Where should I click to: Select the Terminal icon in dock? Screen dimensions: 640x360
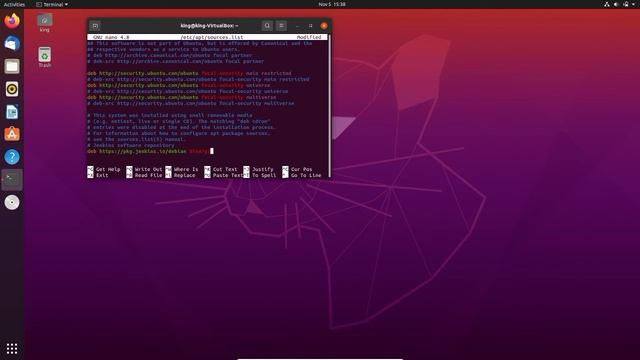(x=12, y=179)
